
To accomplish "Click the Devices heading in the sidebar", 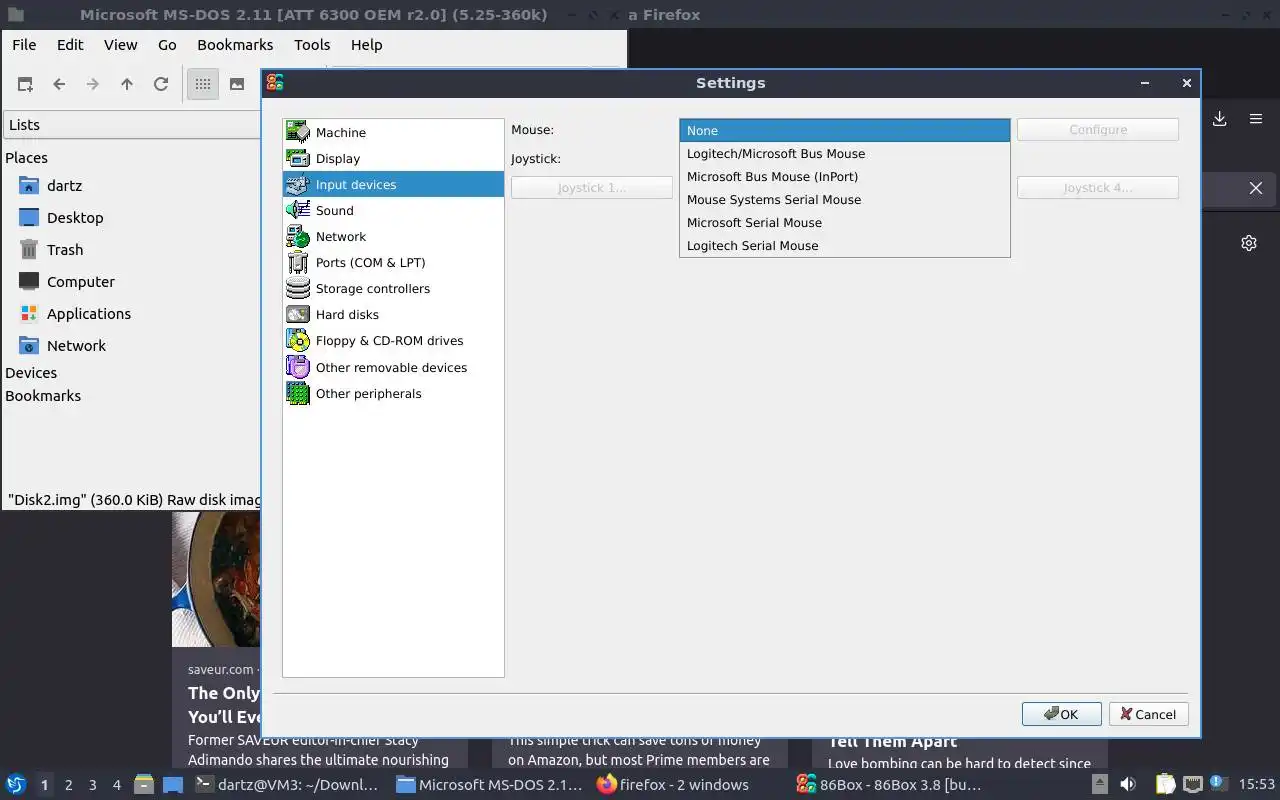I will (x=31, y=373).
